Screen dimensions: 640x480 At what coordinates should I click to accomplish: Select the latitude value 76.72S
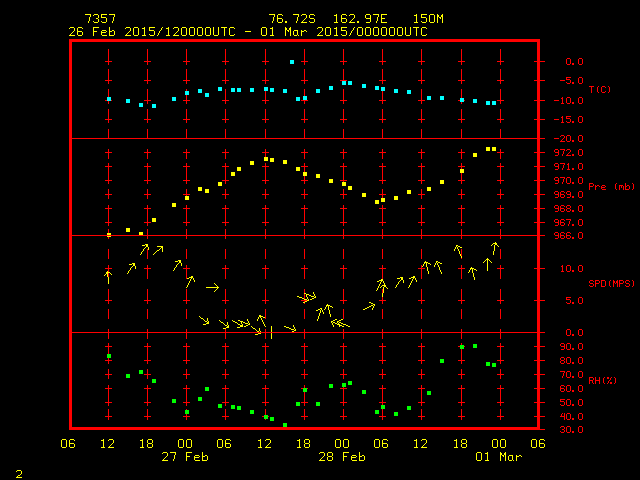(292, 19)
